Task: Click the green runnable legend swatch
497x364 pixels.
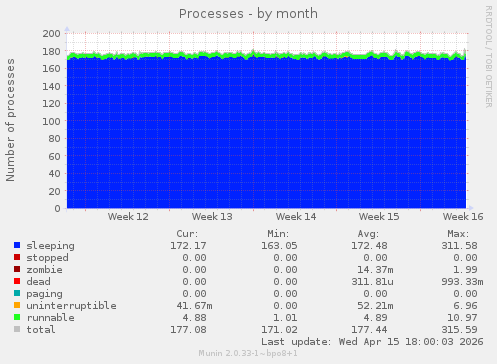Action: 17,317
